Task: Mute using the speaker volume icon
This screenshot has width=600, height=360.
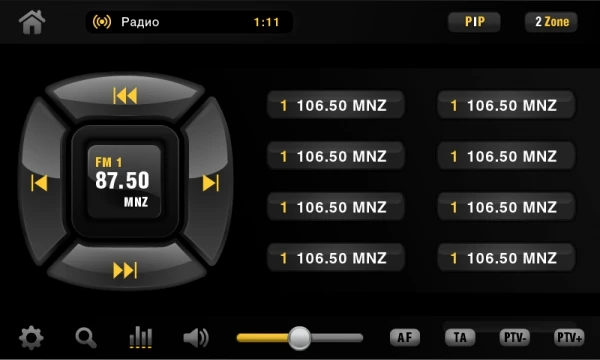Action: pyautogui.click(x=196, y=338)
